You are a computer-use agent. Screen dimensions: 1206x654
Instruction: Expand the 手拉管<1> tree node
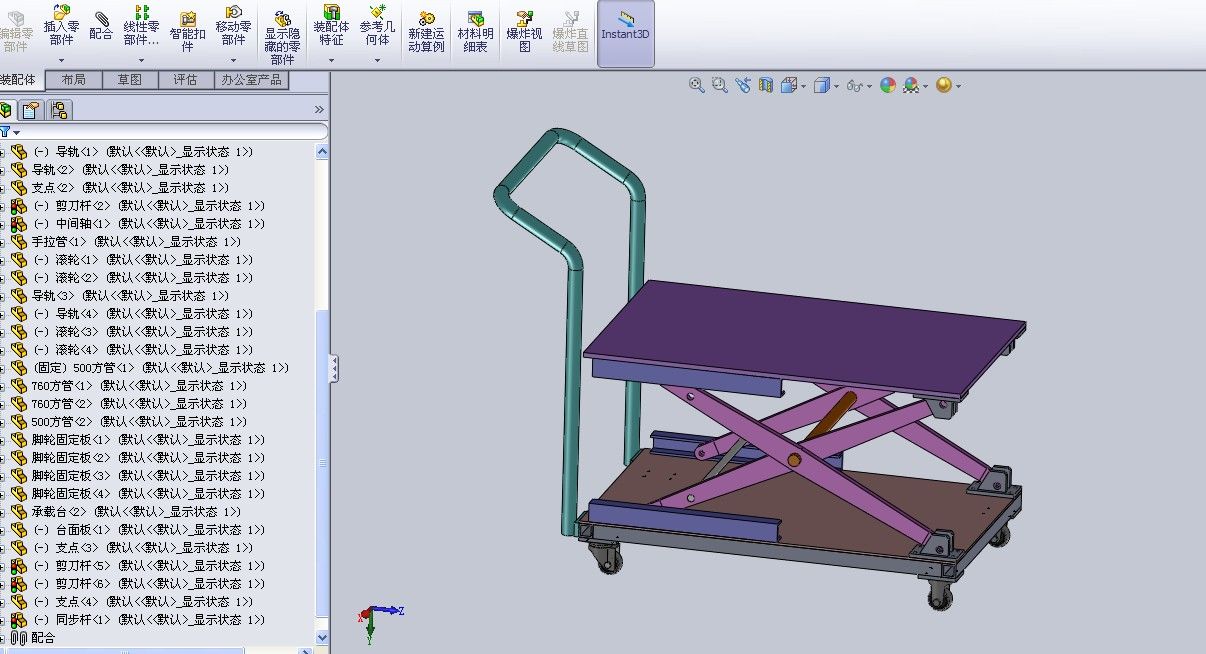[3, 242]
